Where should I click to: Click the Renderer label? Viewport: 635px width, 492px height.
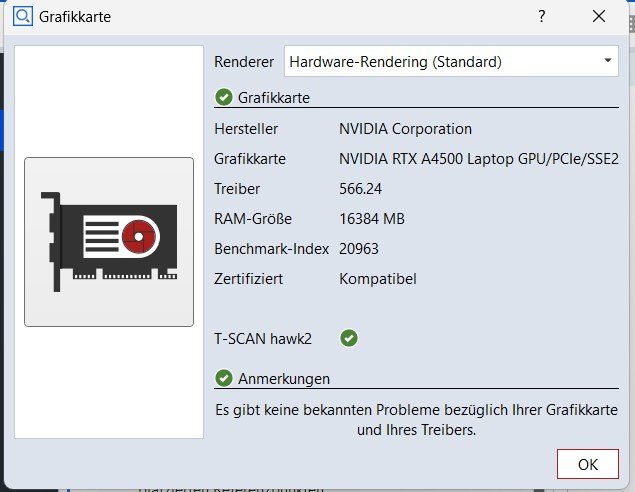tap(244, 62)
